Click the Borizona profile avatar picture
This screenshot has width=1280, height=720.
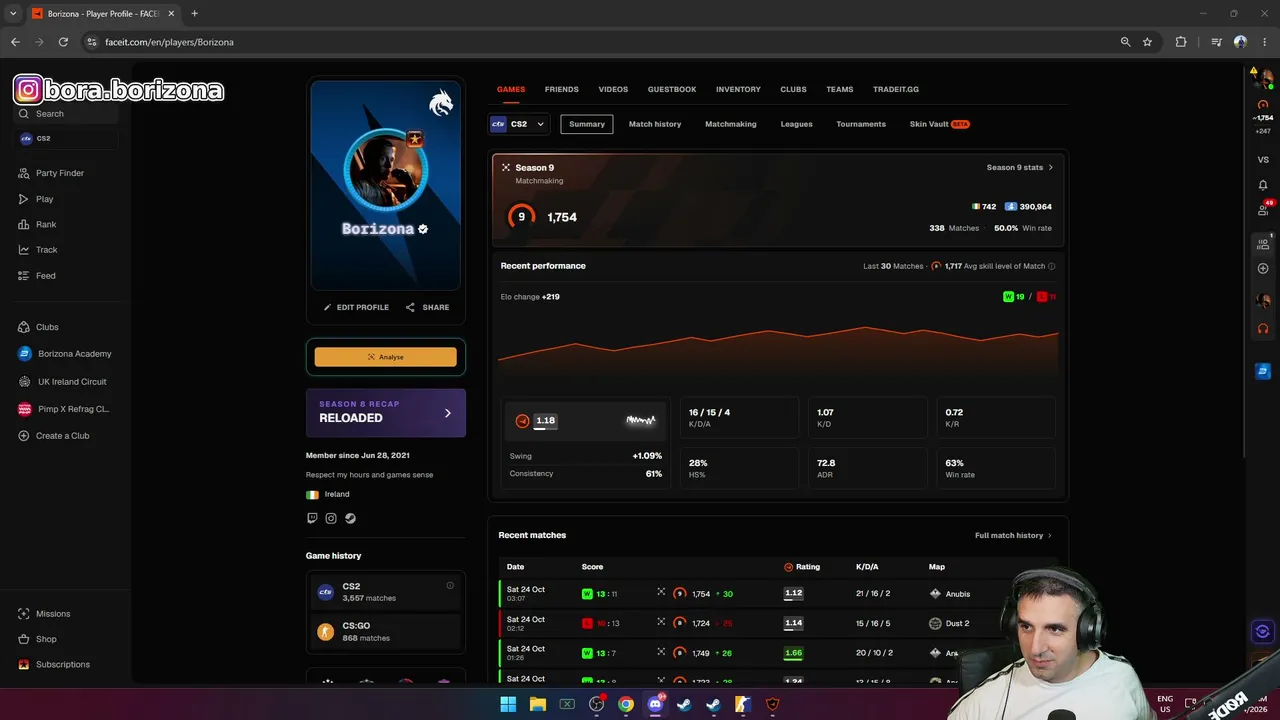385,168
